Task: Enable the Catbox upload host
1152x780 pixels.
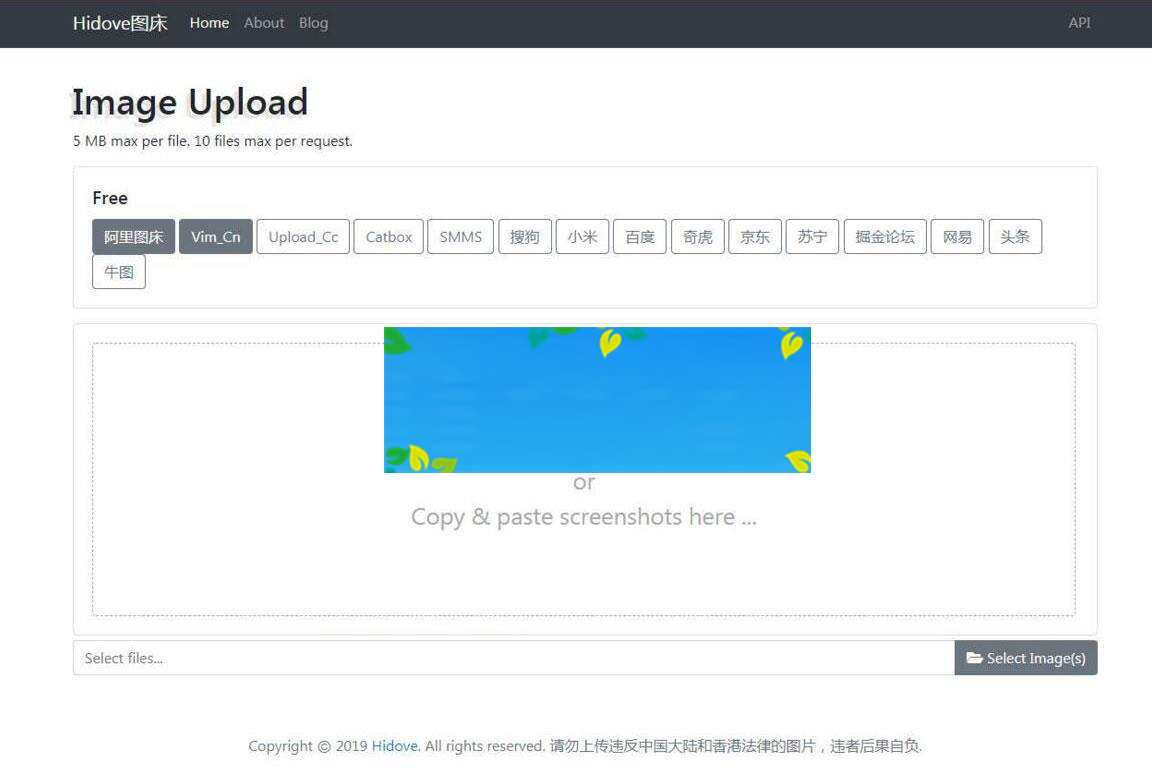Action: point(388,237)
